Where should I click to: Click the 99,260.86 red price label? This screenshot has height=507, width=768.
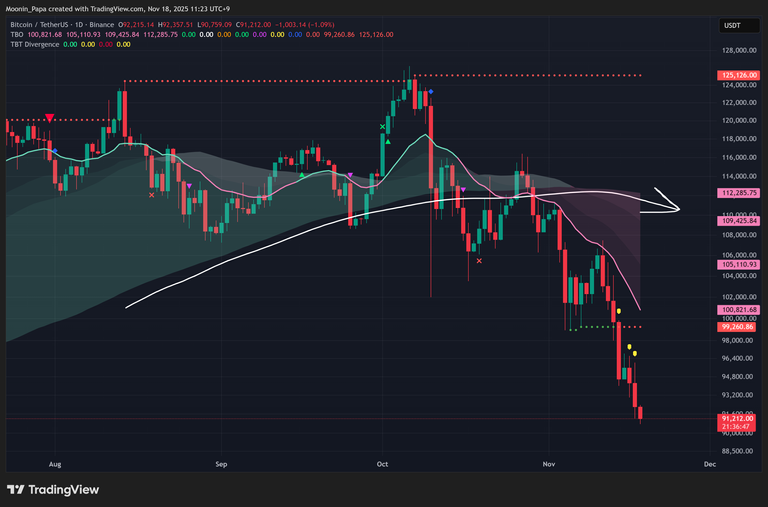click(x=739, y=327)
